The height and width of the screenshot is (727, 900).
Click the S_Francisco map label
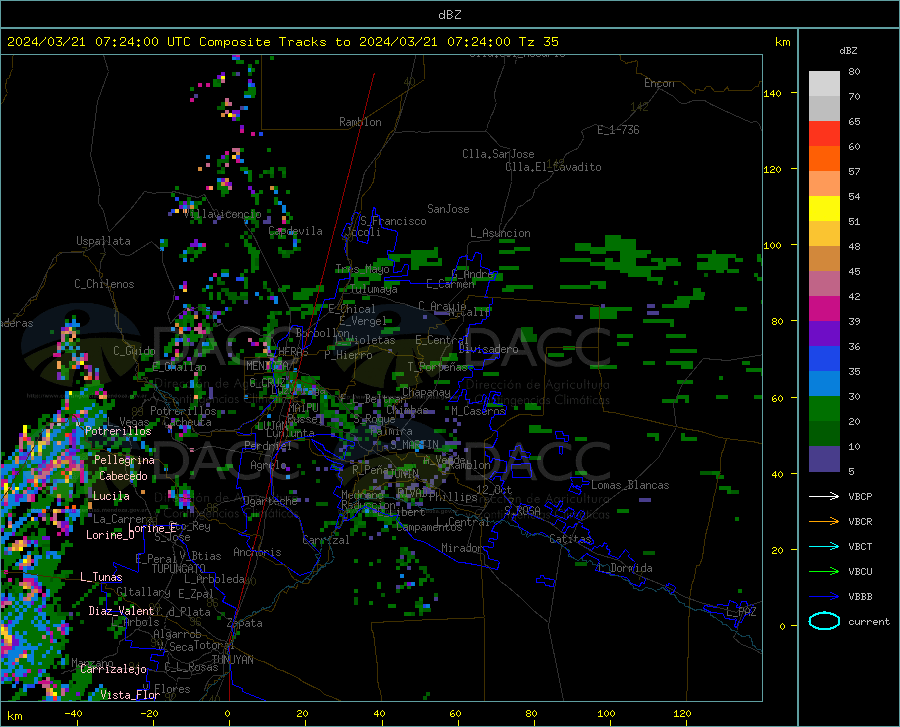[393, 221]
